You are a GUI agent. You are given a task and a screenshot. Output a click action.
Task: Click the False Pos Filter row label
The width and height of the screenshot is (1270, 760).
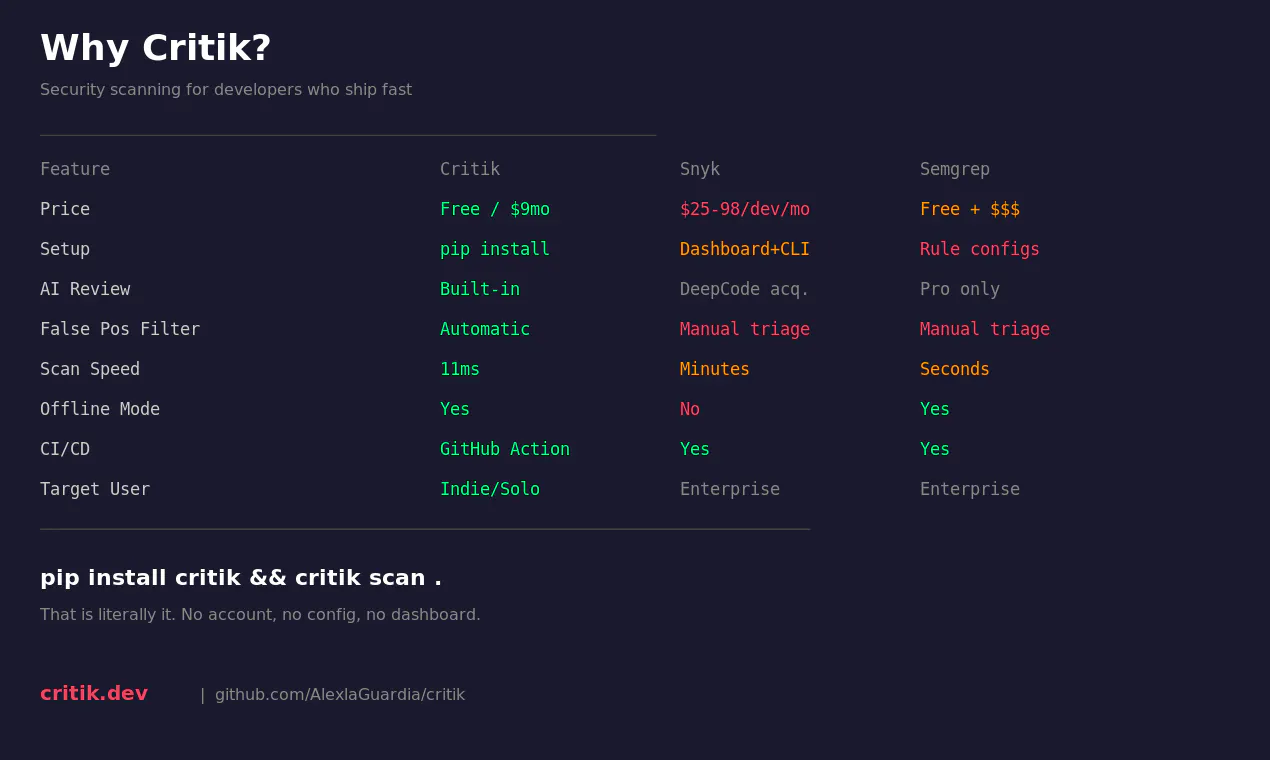[120, 329]
